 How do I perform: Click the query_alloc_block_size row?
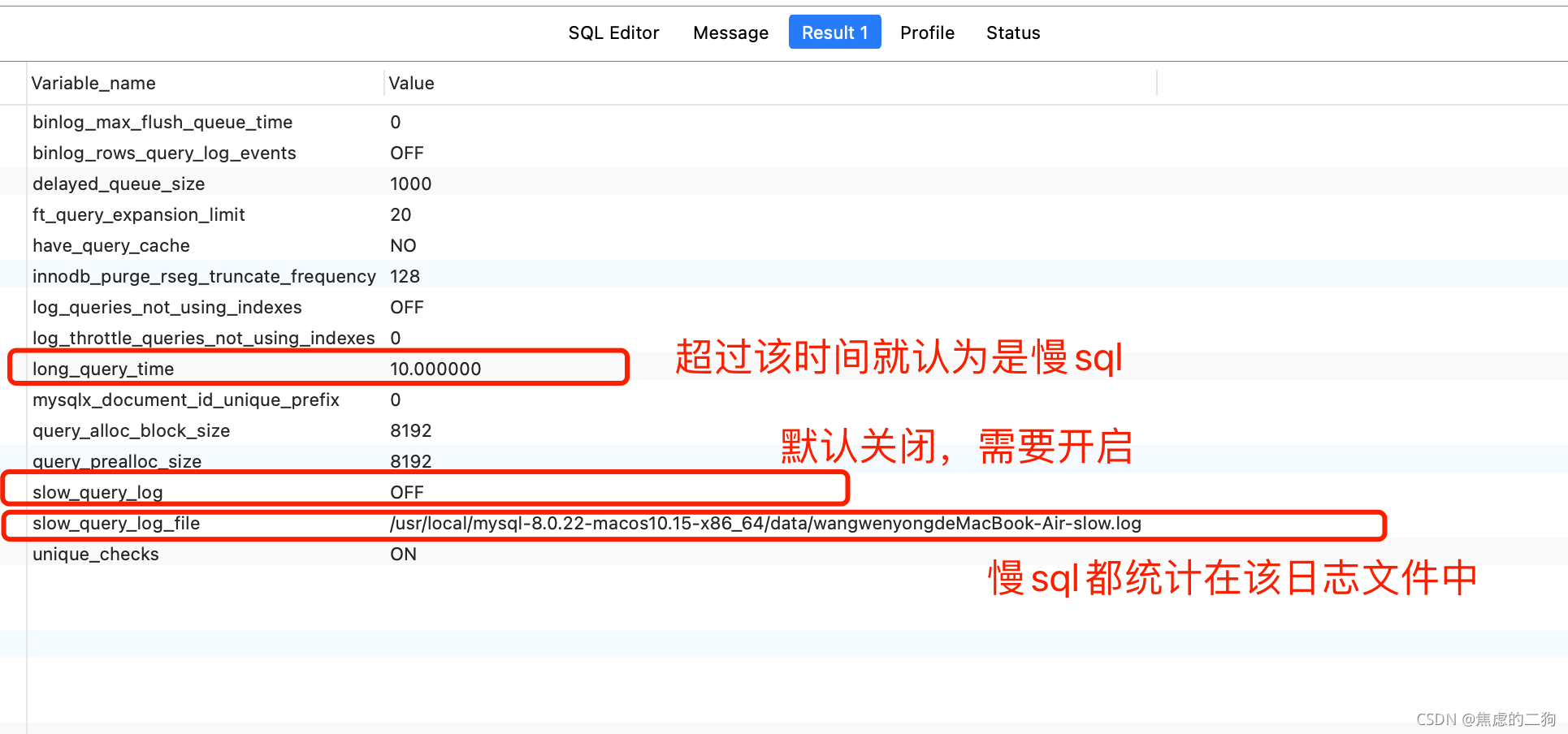[x=131, y=430]
